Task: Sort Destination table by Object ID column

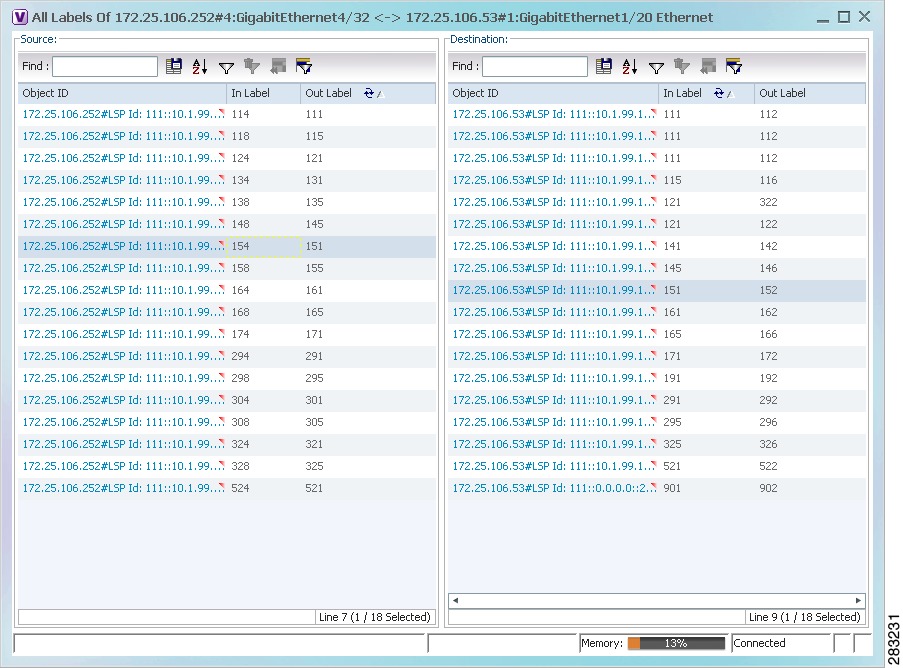Action: [x=553, y=93]
